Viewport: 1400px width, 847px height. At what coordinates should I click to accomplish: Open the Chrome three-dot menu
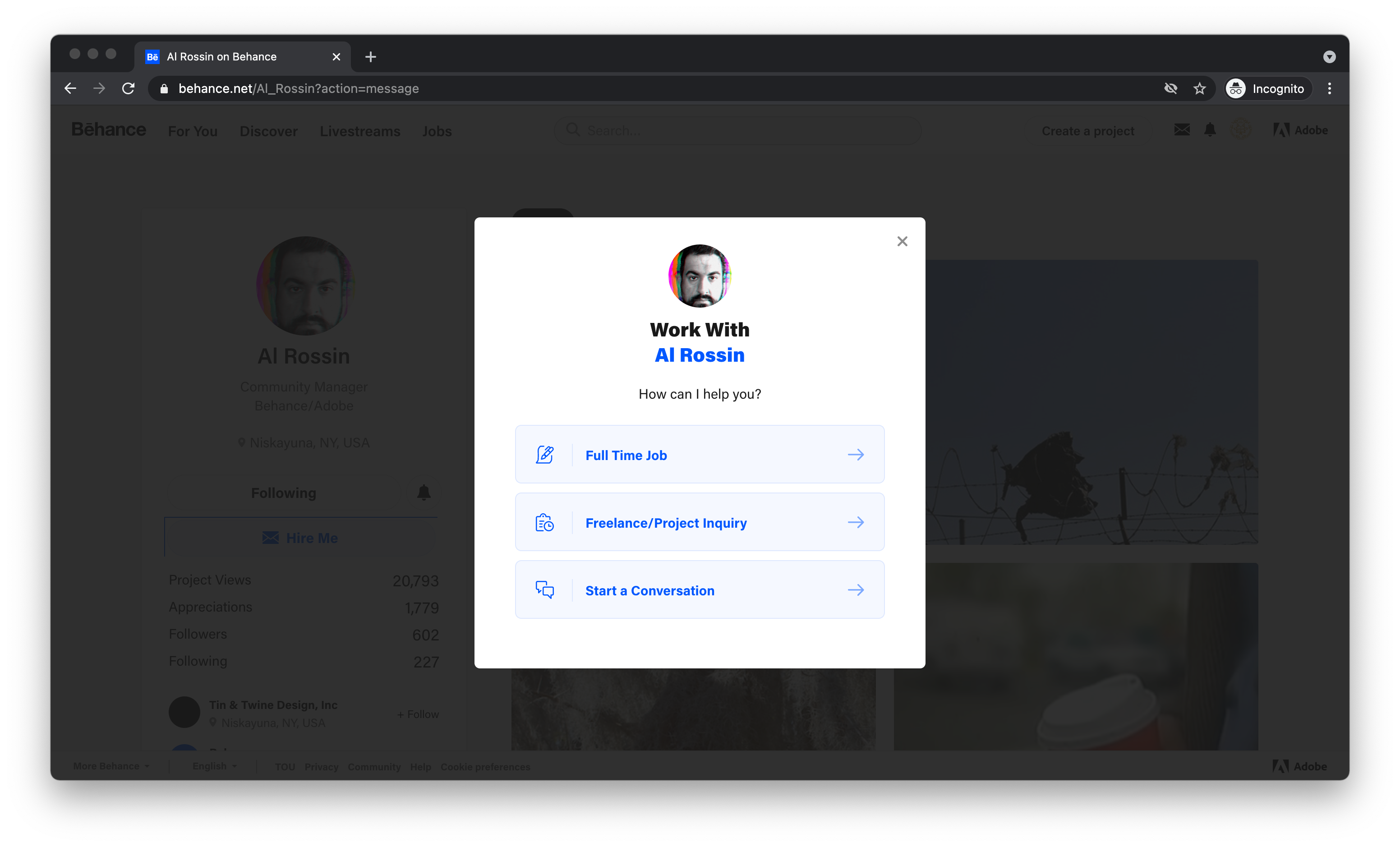1330,88
